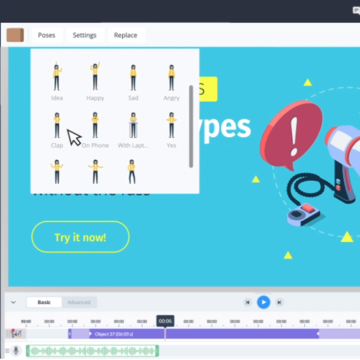The width and height of the screenshot is (360, 360).
Task: Click the 00:06 playhead marker
Action: pos(165,321)
